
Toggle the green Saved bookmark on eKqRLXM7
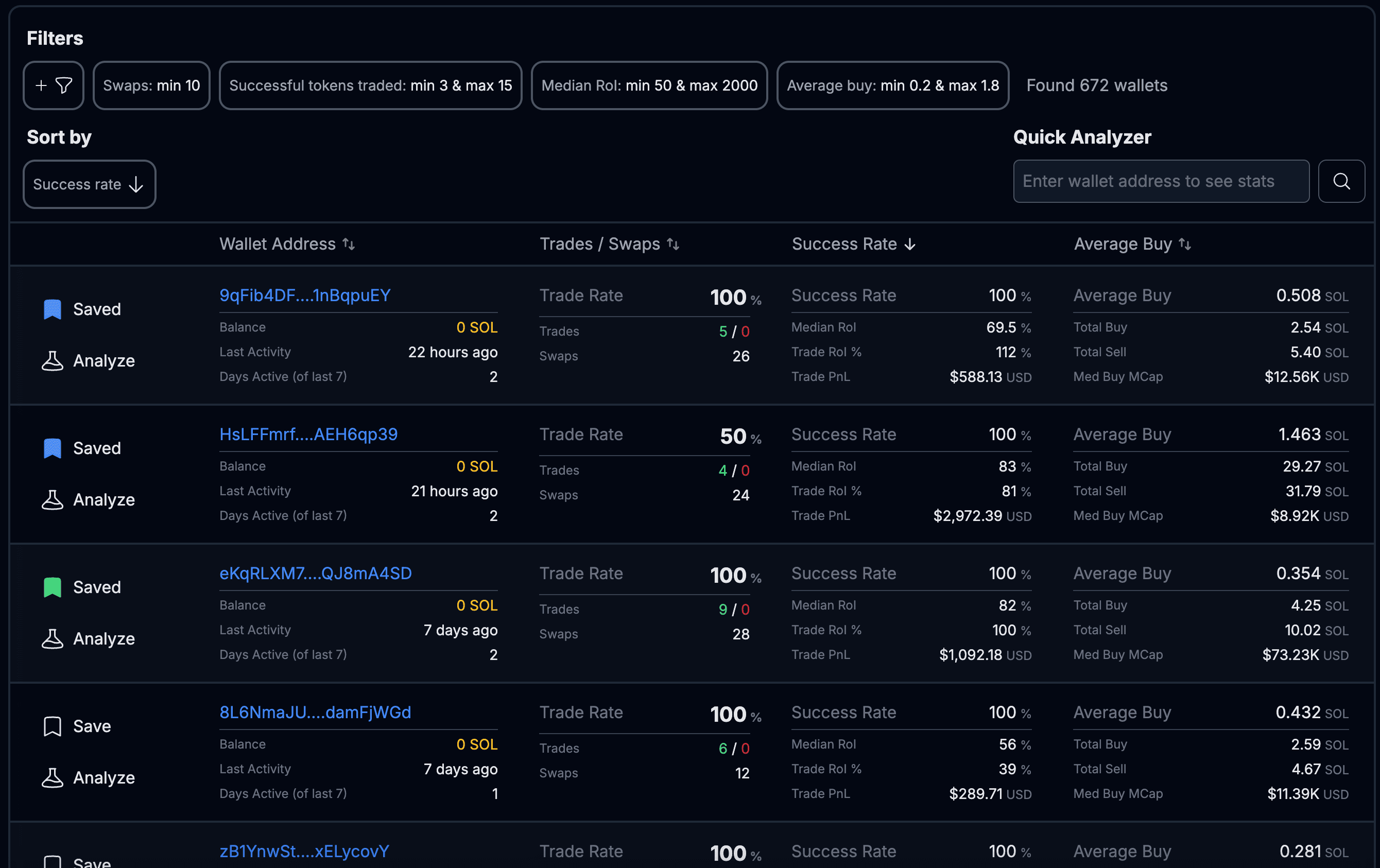53,587
